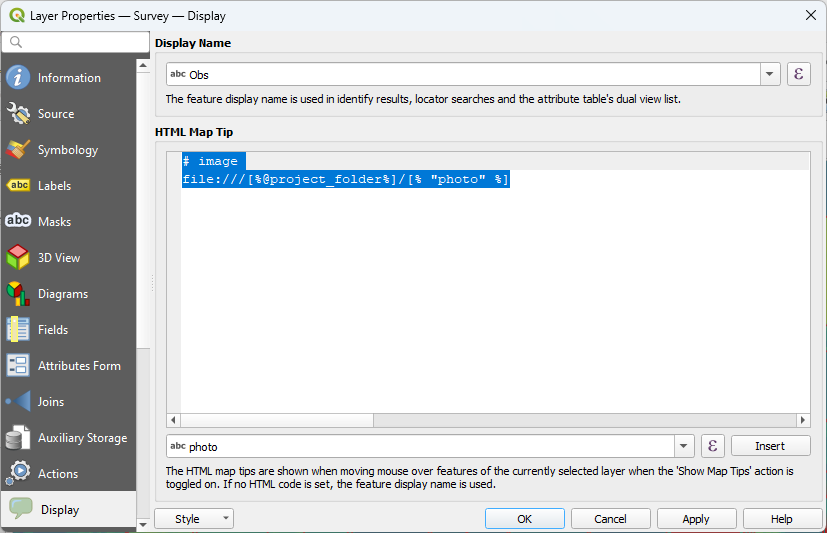Image resolution: width=827 pixels, height=533 pixels.
Task: Go to Labels settings icon
Action: pyautogui.click(x=18, y=186)
